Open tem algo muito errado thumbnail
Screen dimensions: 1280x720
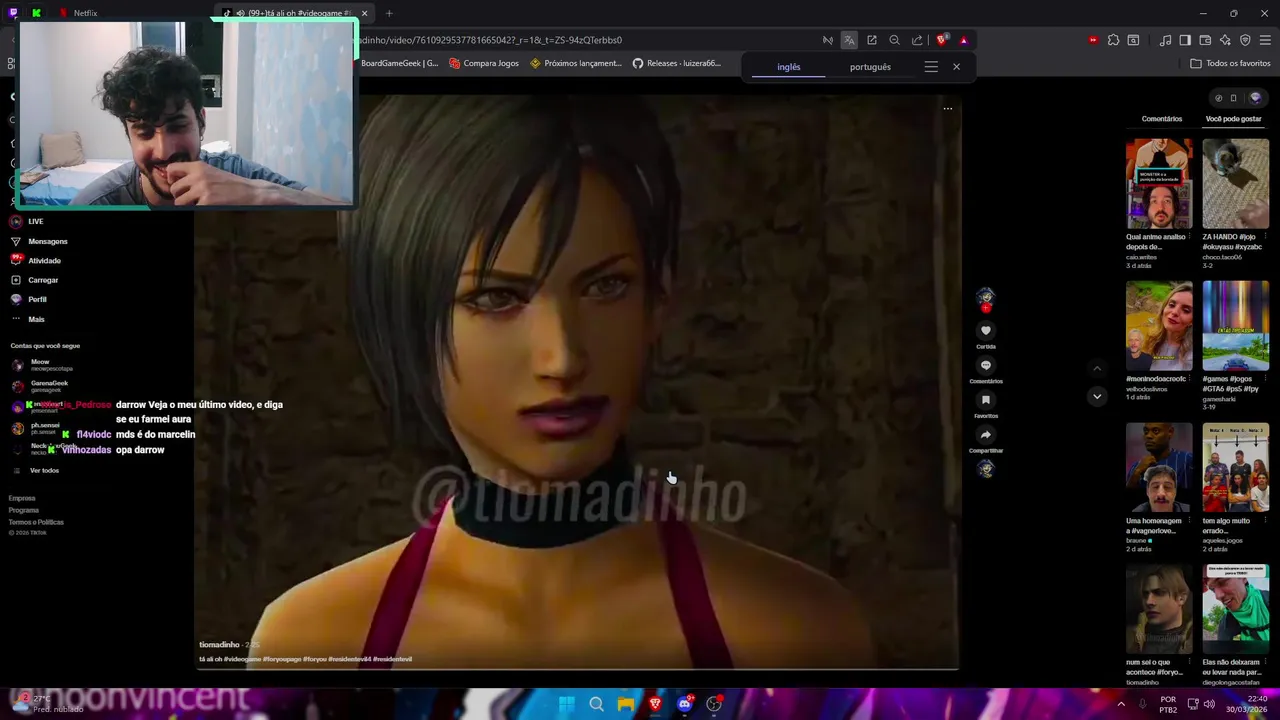click(x=1235, y=468)
